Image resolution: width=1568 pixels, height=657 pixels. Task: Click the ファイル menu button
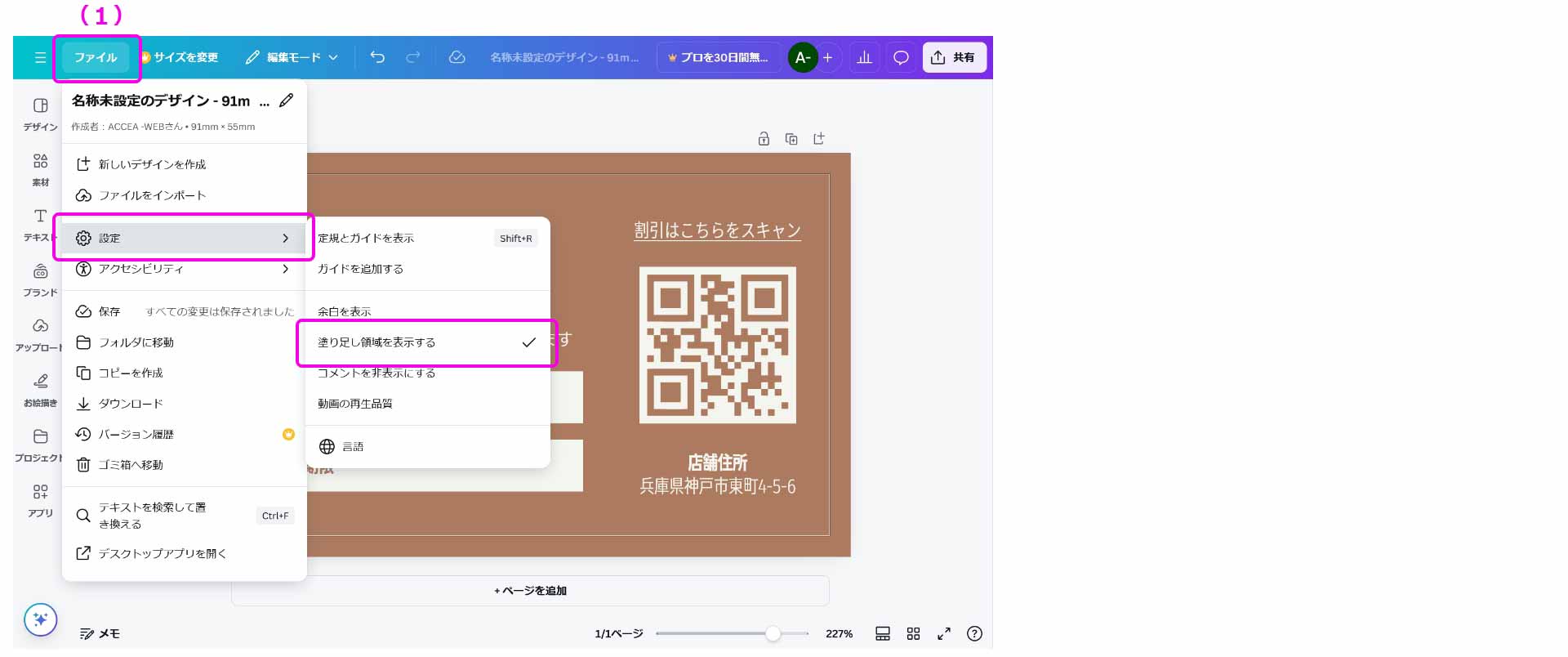tap(96, 57)
